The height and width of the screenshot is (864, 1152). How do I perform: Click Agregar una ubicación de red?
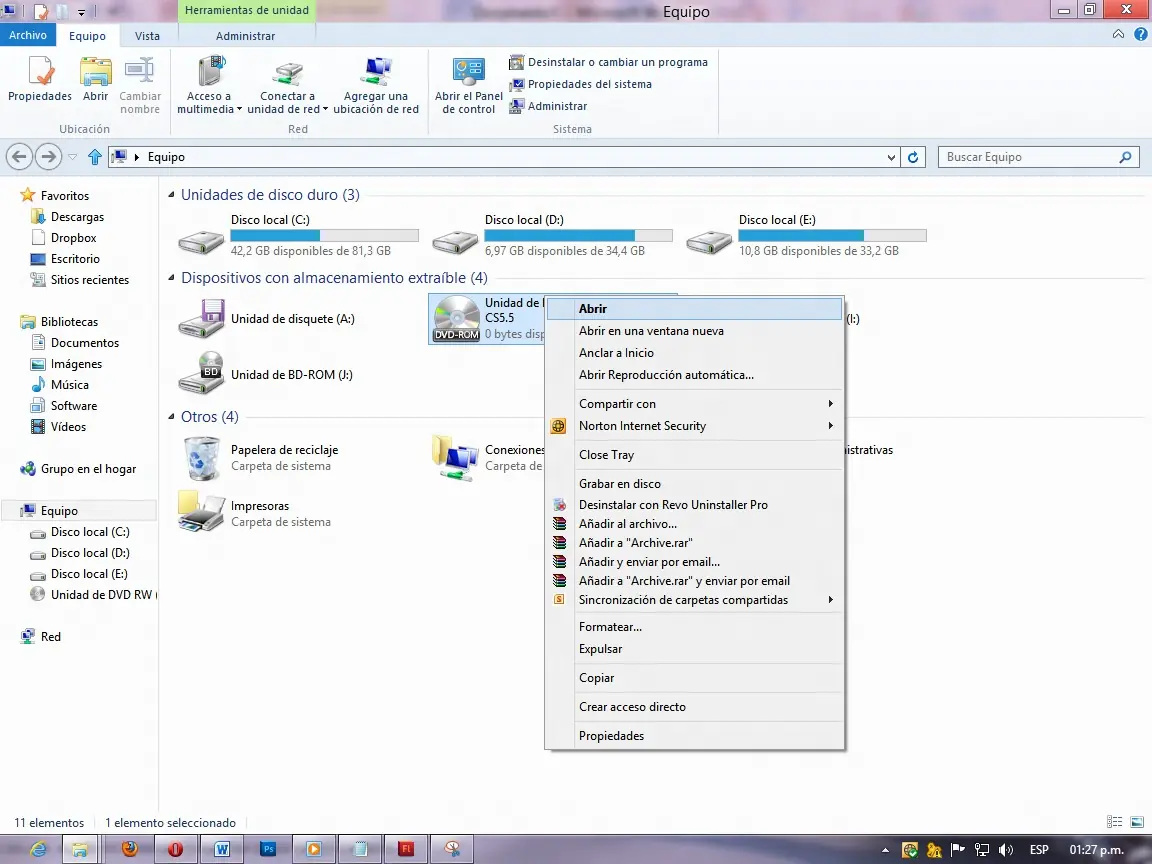(x=375, y=85)
